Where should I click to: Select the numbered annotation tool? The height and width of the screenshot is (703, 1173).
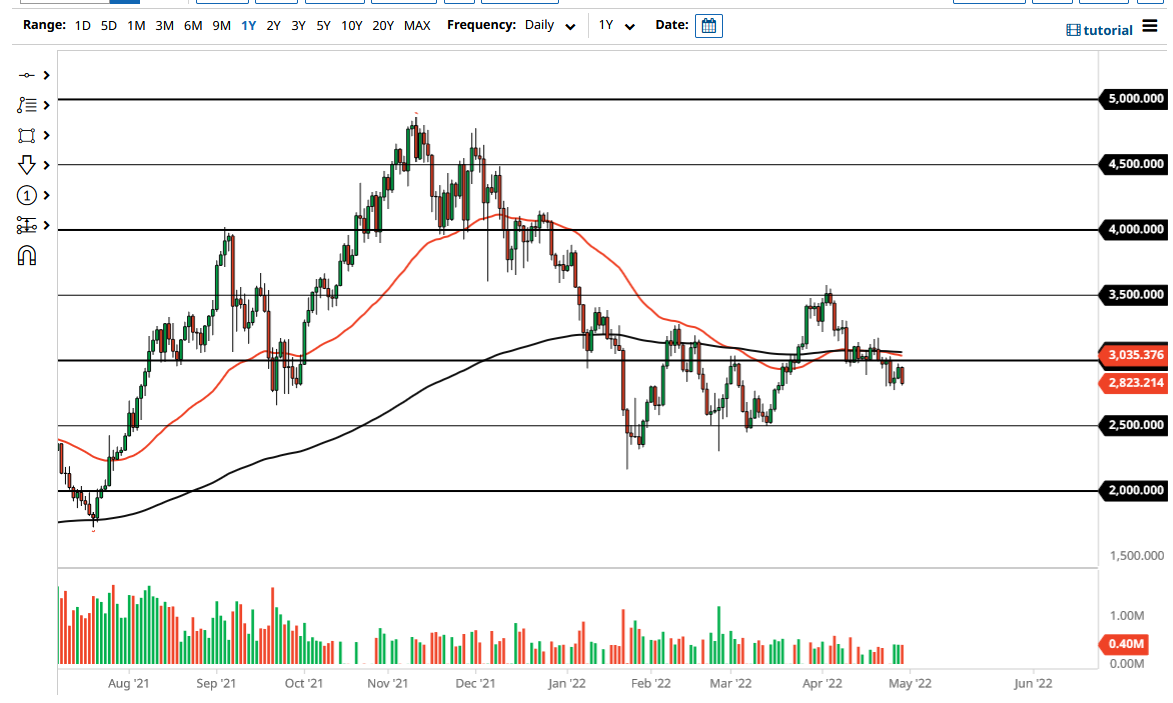[27, 195]
